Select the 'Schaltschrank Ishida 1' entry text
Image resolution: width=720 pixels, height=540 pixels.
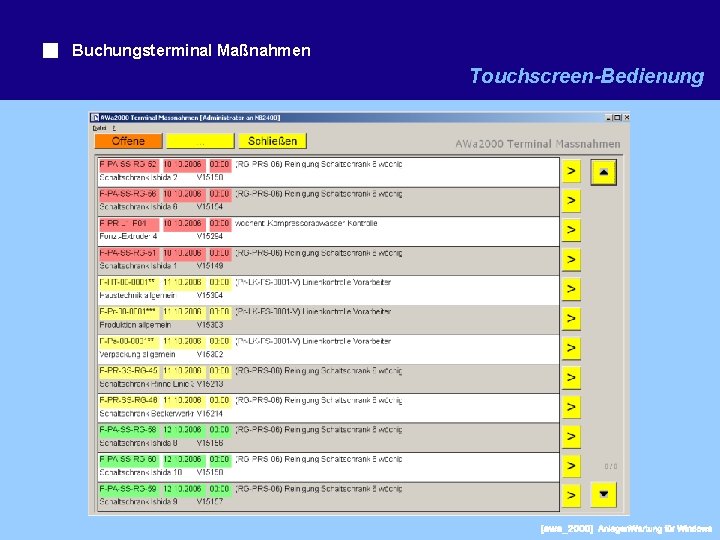coord(138,266)
